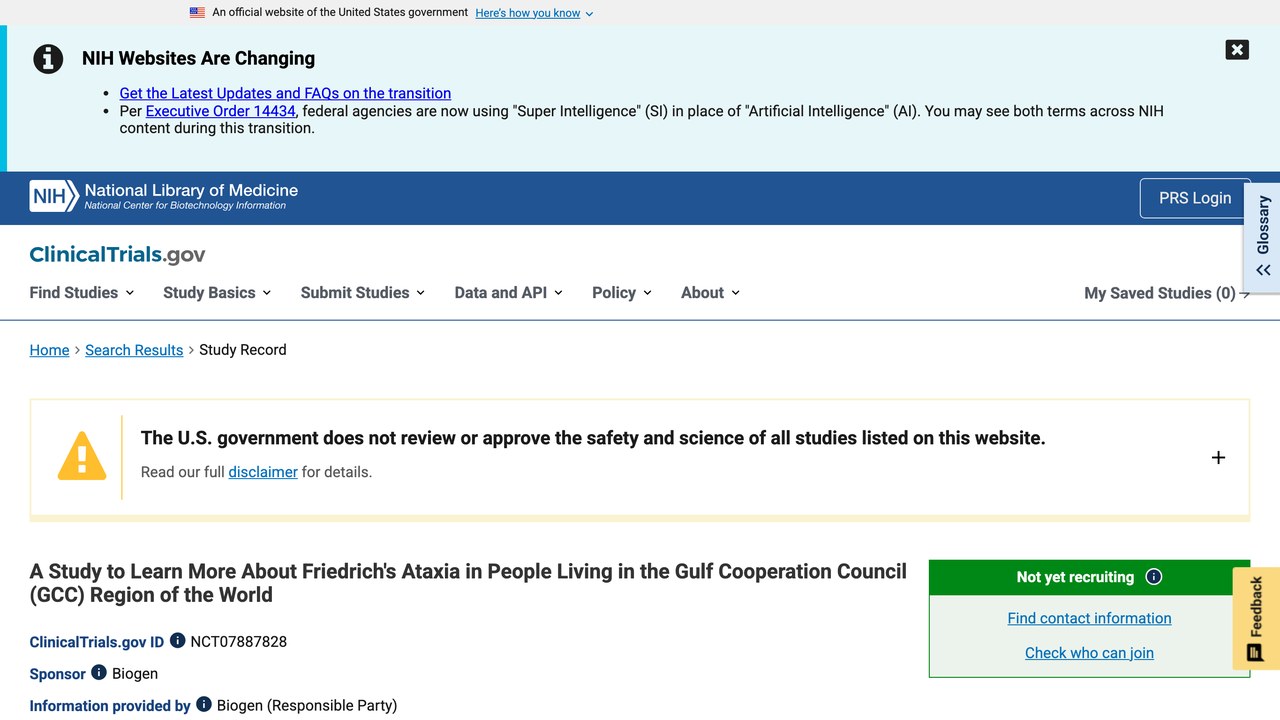Open the Data and API menu
The width and height of the screenshot is (1280, 720).
[508, 292]
